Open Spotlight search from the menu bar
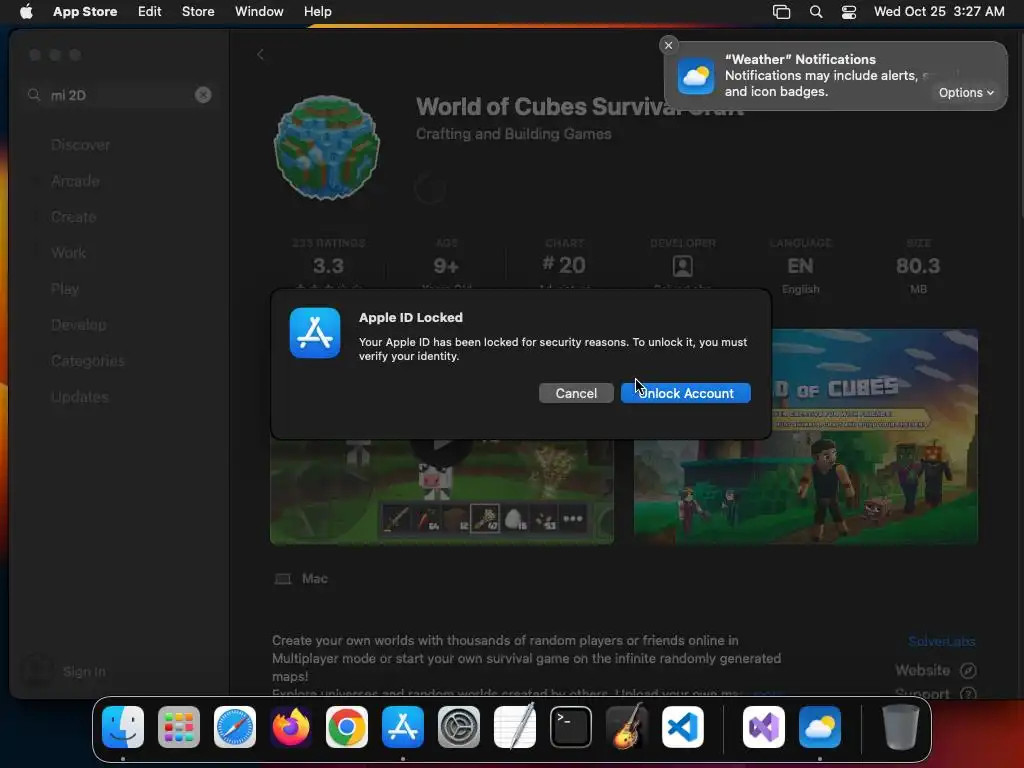This screenshot has width=1024, height=768. [816, 12]
